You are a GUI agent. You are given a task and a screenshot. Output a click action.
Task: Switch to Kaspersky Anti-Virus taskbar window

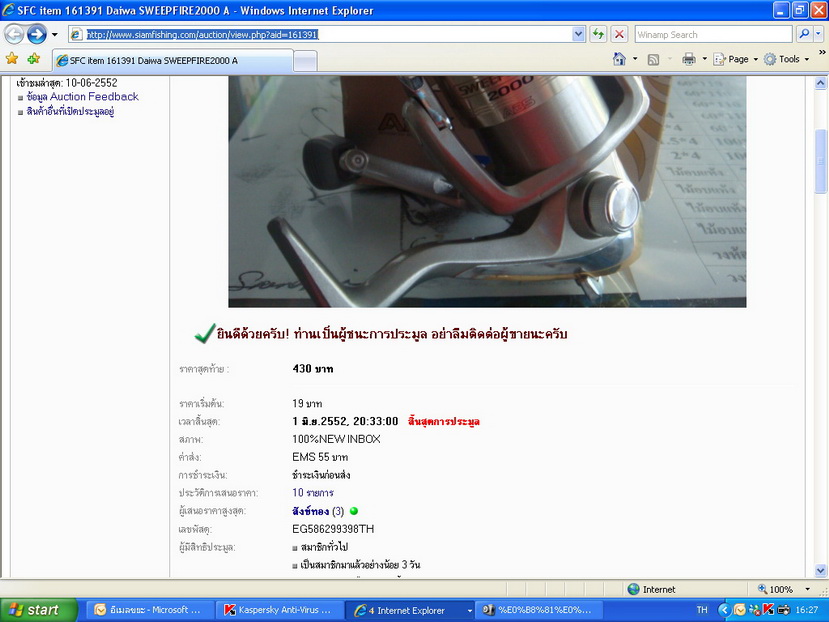pyautogui.click(x=278, y=610)
